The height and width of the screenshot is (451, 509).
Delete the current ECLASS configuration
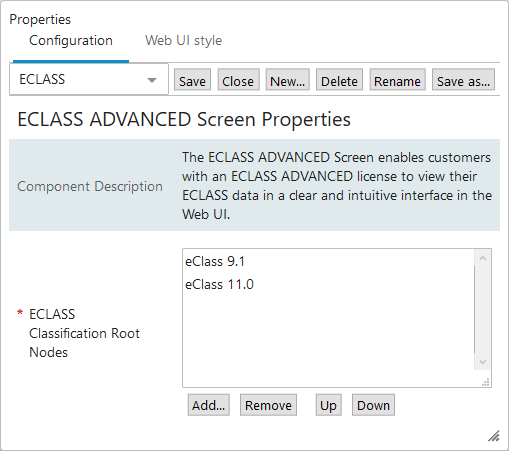[x=339, y=80]
